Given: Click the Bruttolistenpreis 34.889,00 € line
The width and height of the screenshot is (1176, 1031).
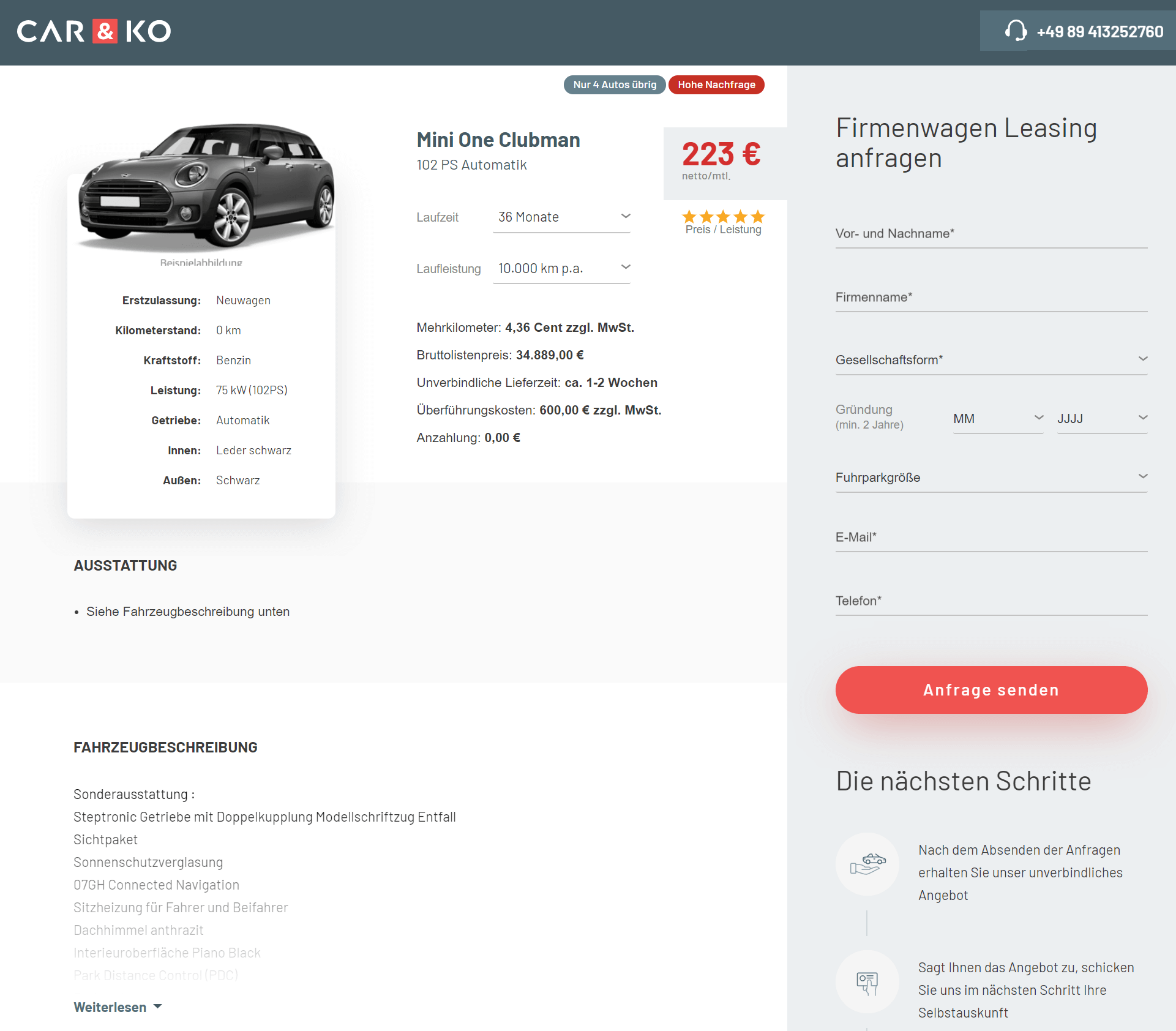Looking at the screenshot, I should click(500, 355).
